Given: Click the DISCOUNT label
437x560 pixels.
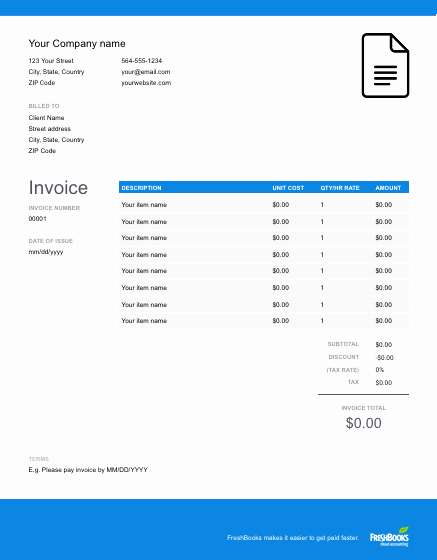Looking at the screenshot, I should 344,357.
